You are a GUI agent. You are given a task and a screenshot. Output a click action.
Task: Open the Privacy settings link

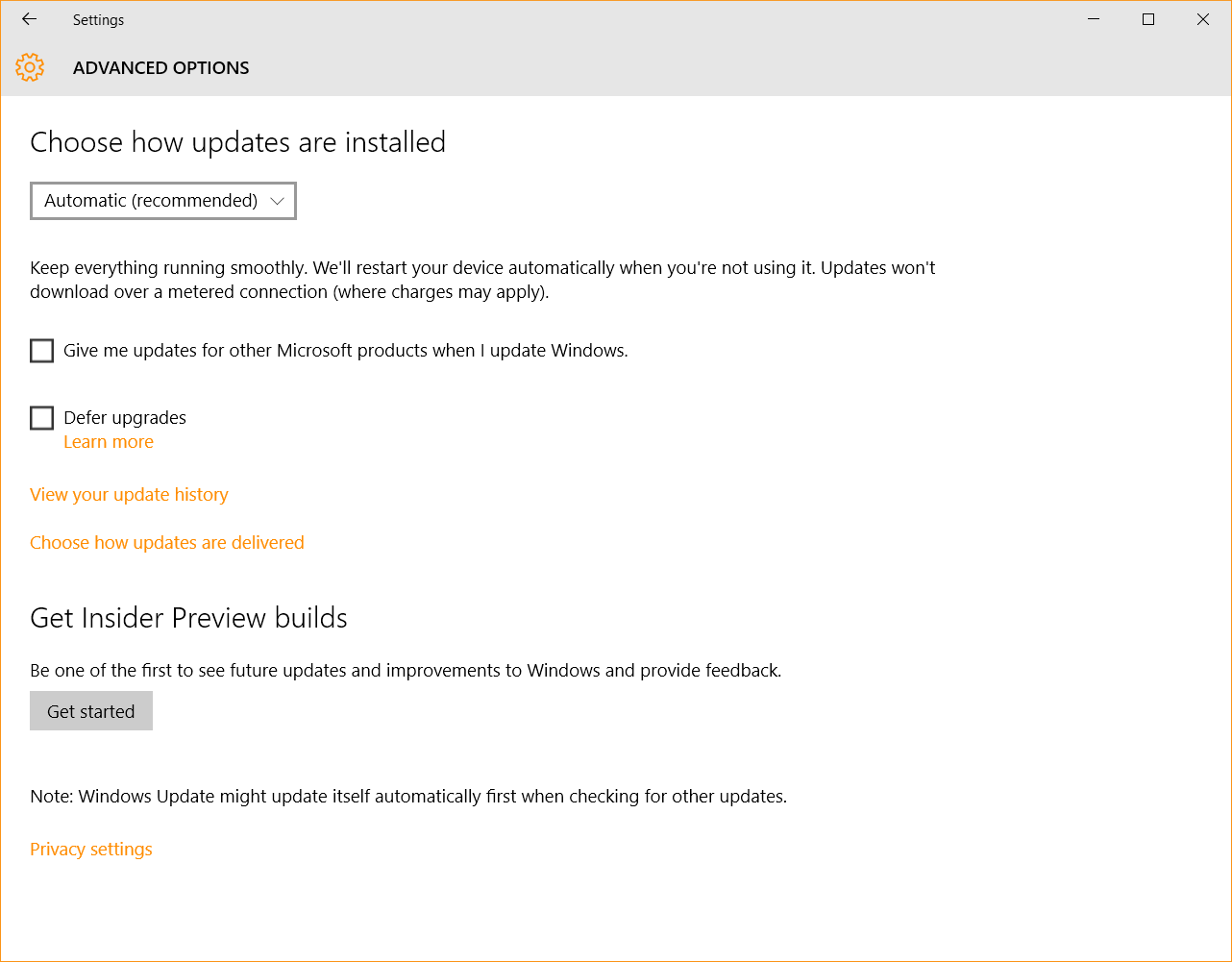click(91, 850)
